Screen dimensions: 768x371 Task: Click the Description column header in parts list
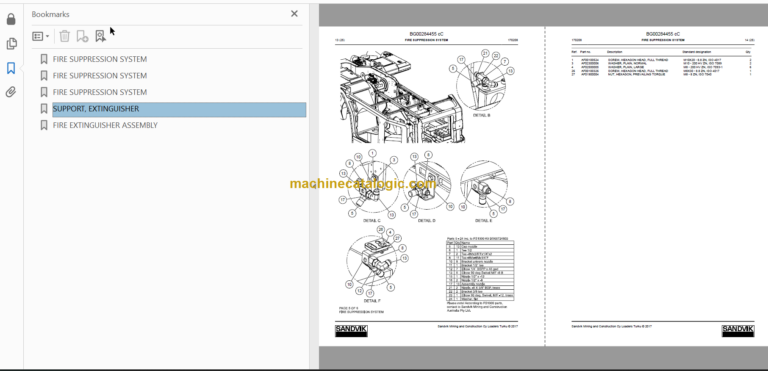614,51
